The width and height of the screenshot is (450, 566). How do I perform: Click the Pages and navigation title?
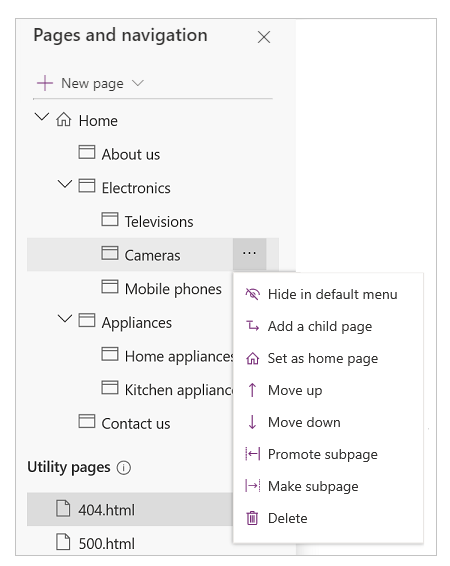[120, 35]
